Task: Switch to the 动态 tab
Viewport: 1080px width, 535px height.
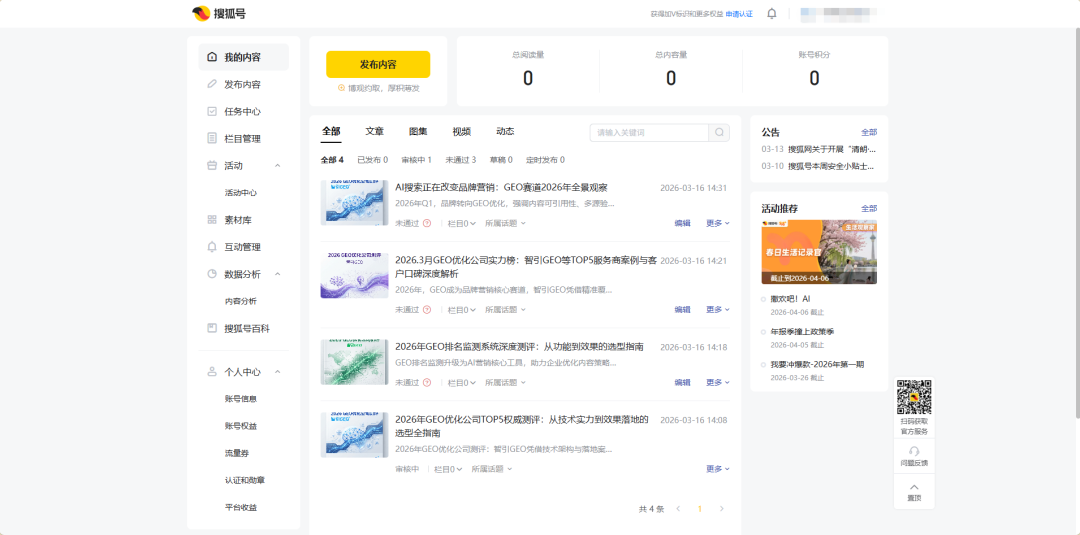Action: [x=505, y=132]
